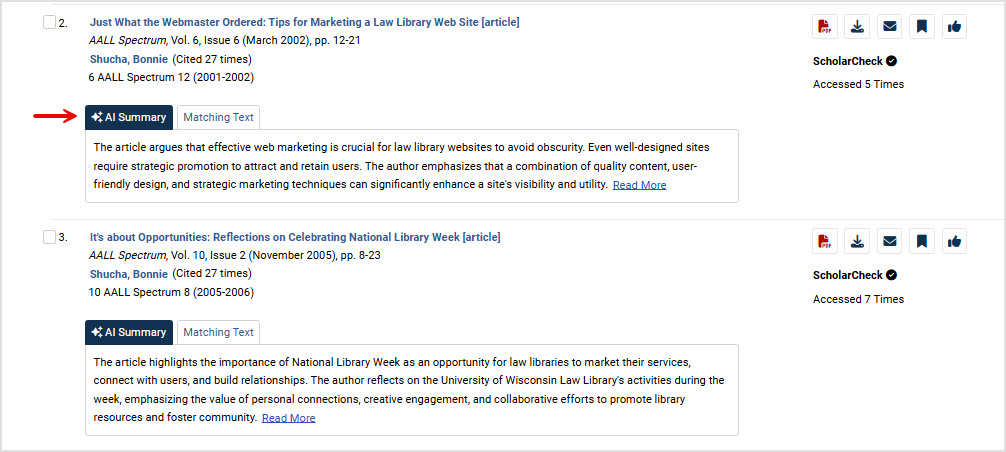Select checkbox for result 2
The height and width of the screenshot is (452, 1006).
(50, 22)
